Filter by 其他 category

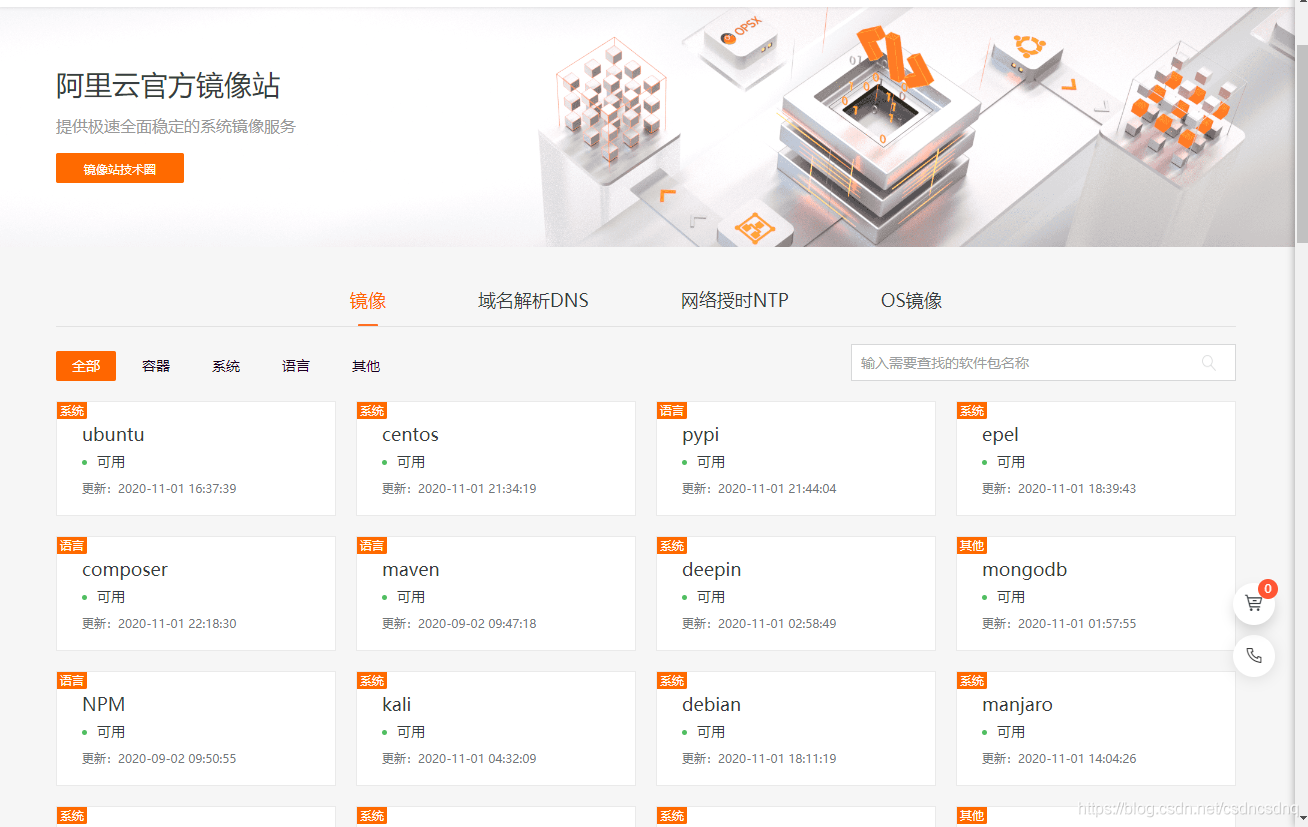pos(366,366)
